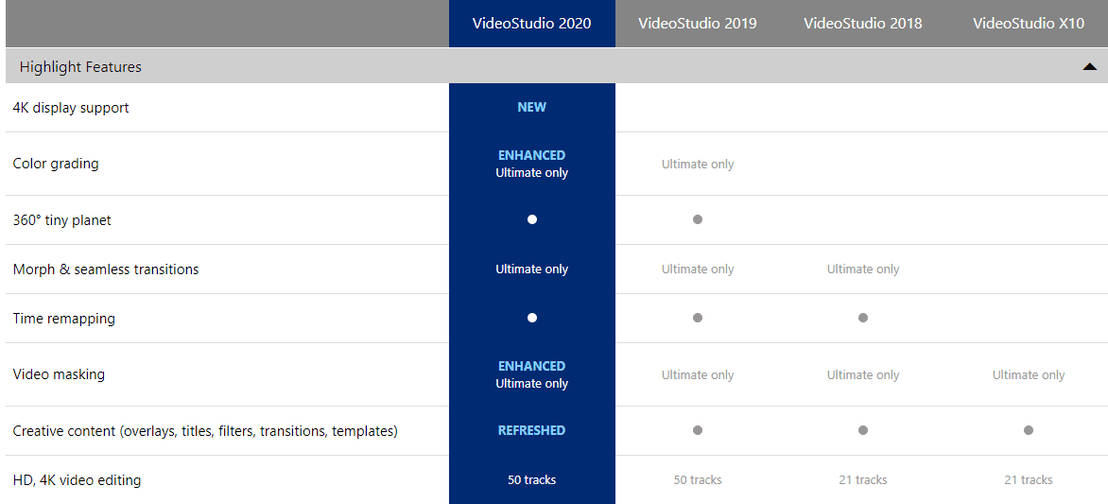Screen dimensions: 1108x504
Task: Click Morph transitions Ultimate only under VideoStudio 2019
Action: pyautogui.click(x=697, y=269)
